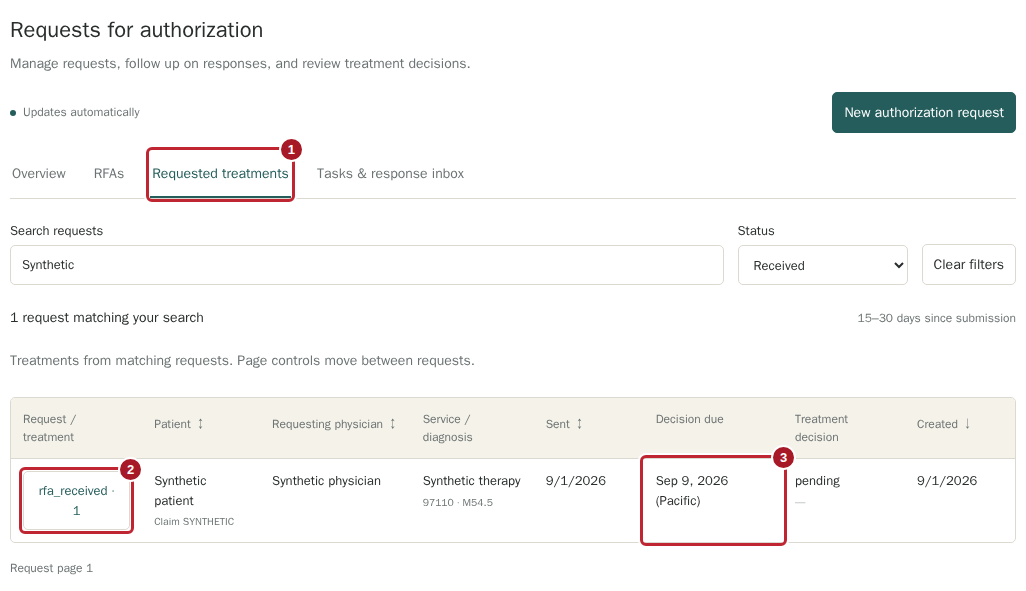
Task: Click 15–30 days since submission text
Action: point(936,318)
